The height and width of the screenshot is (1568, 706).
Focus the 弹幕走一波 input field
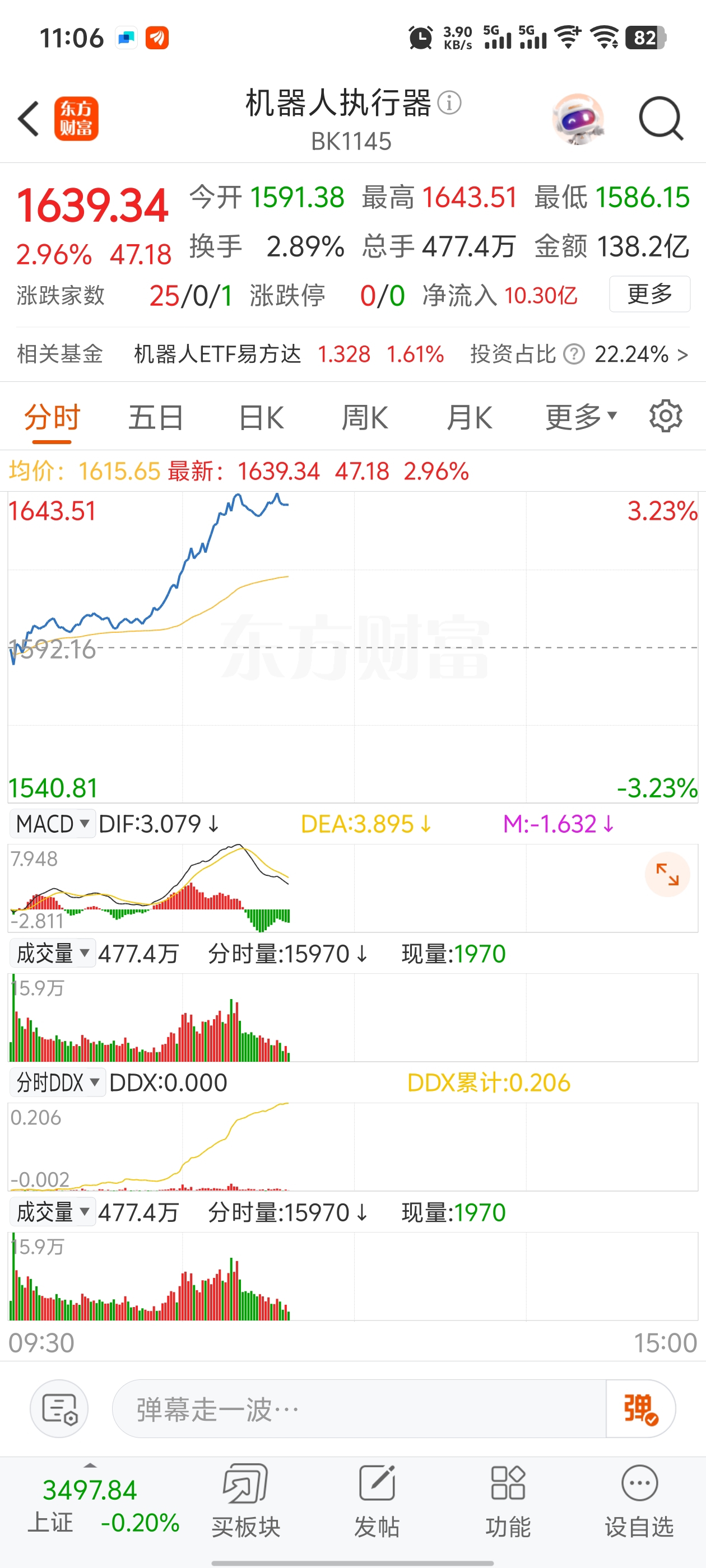click(x=359, y=1408)
